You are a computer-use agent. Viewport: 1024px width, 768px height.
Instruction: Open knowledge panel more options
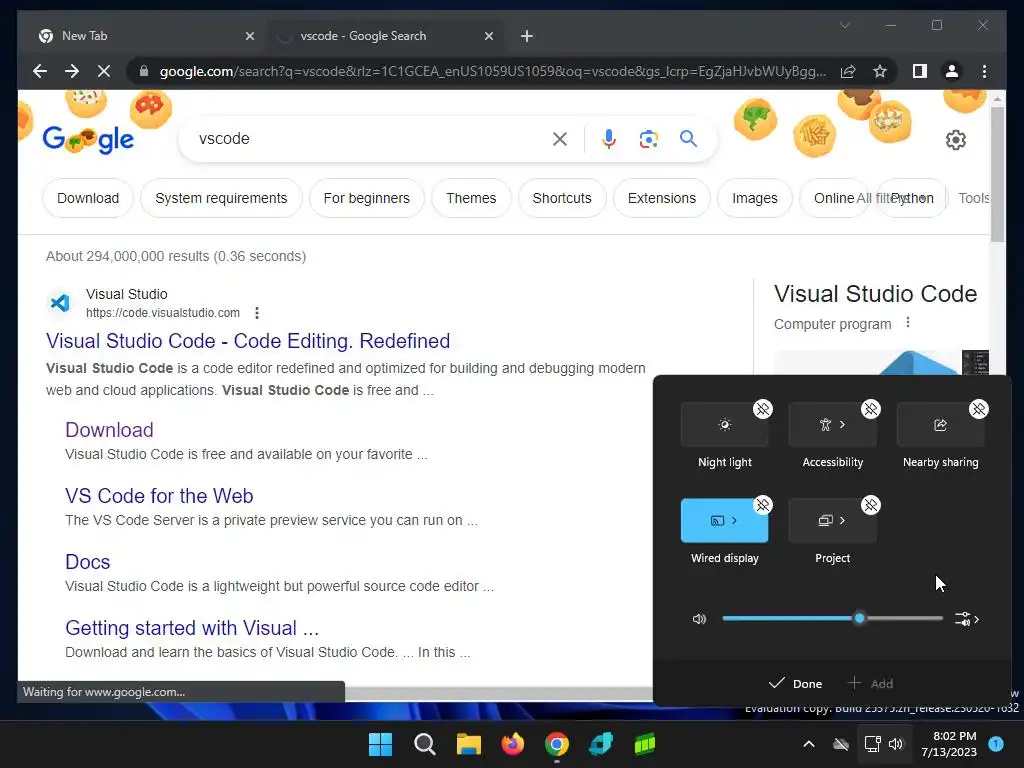click(x=908, y=323)
